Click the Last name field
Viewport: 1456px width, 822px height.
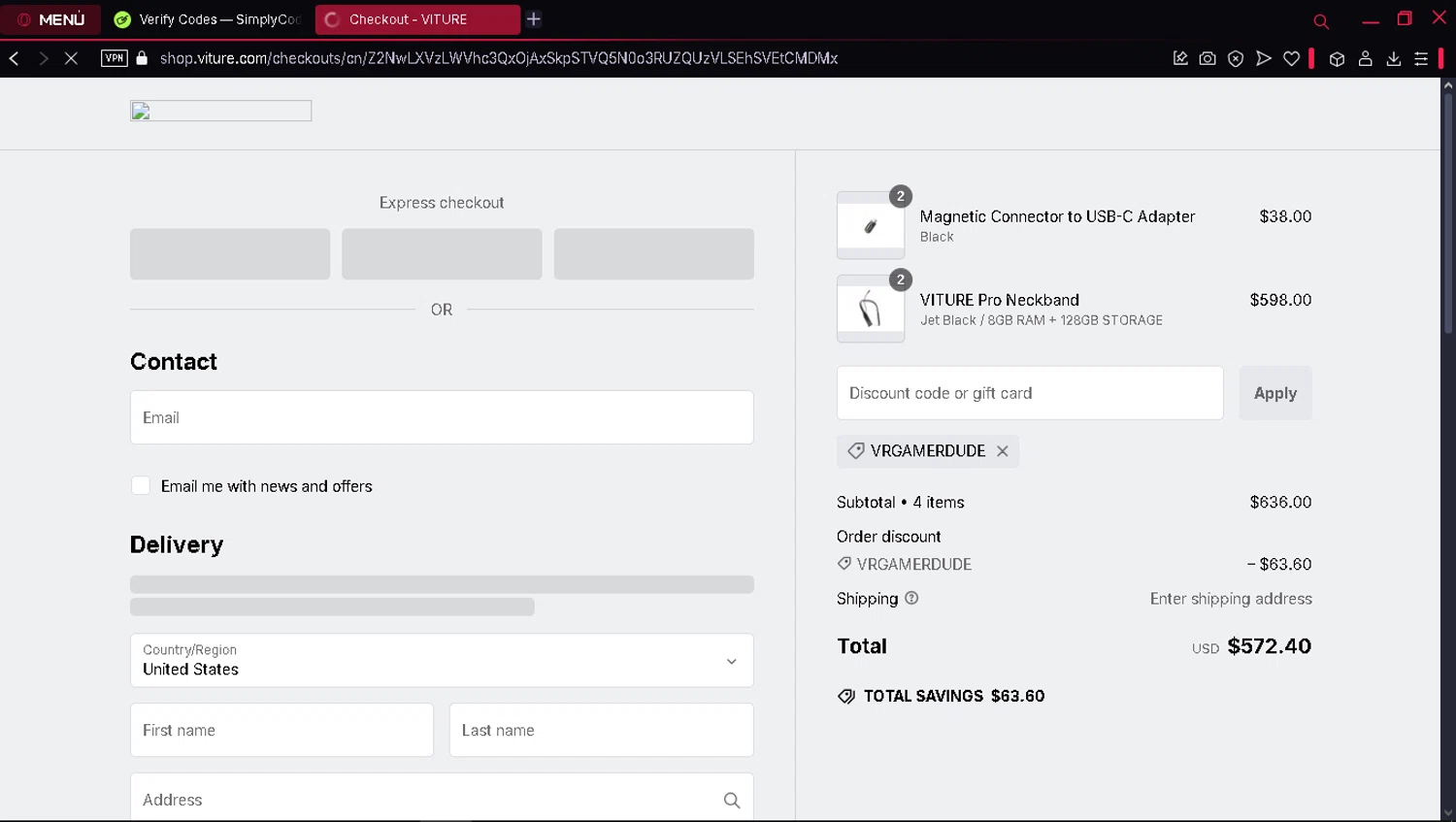(x=602, y=730)
